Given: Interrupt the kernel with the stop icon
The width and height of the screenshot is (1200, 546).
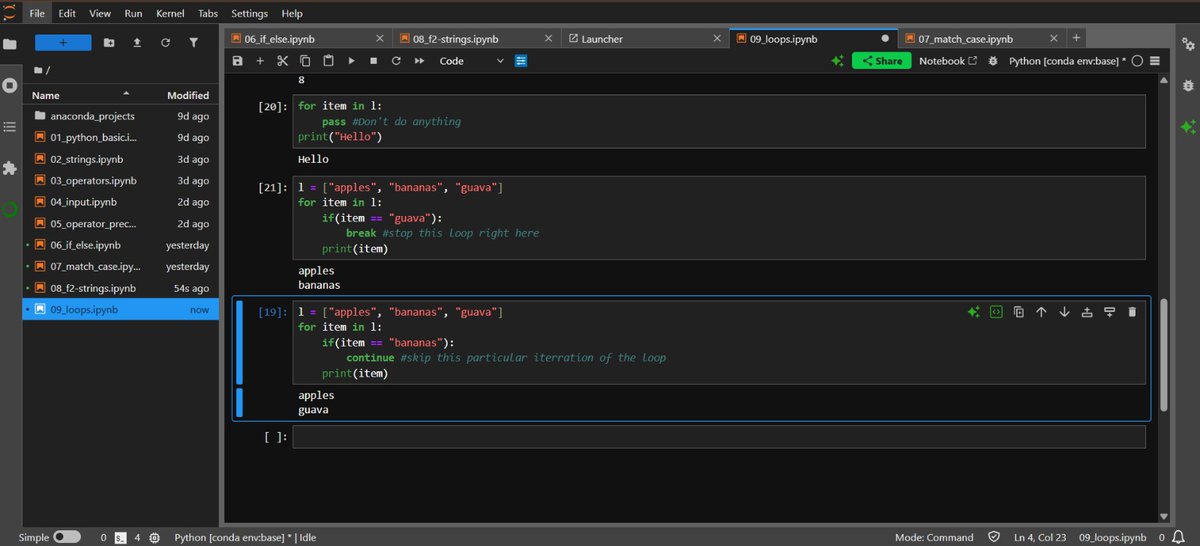Looking at the screenshot, I should [x=373, y=61].
